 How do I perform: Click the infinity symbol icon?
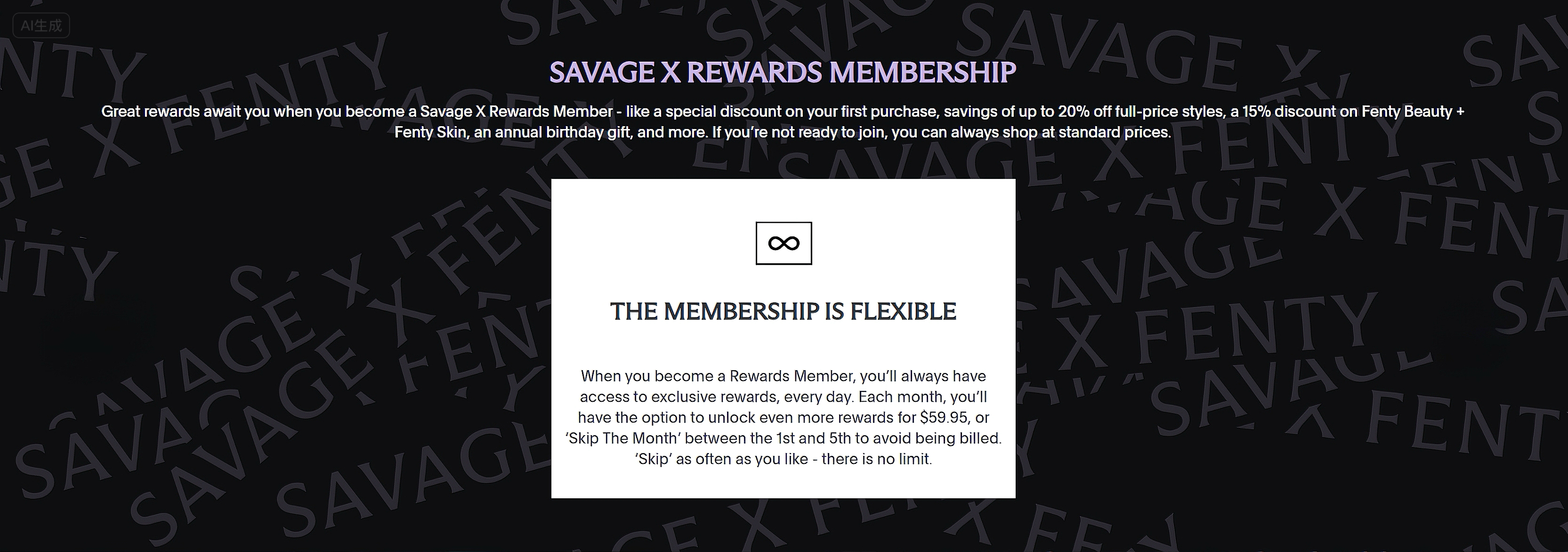784,244
